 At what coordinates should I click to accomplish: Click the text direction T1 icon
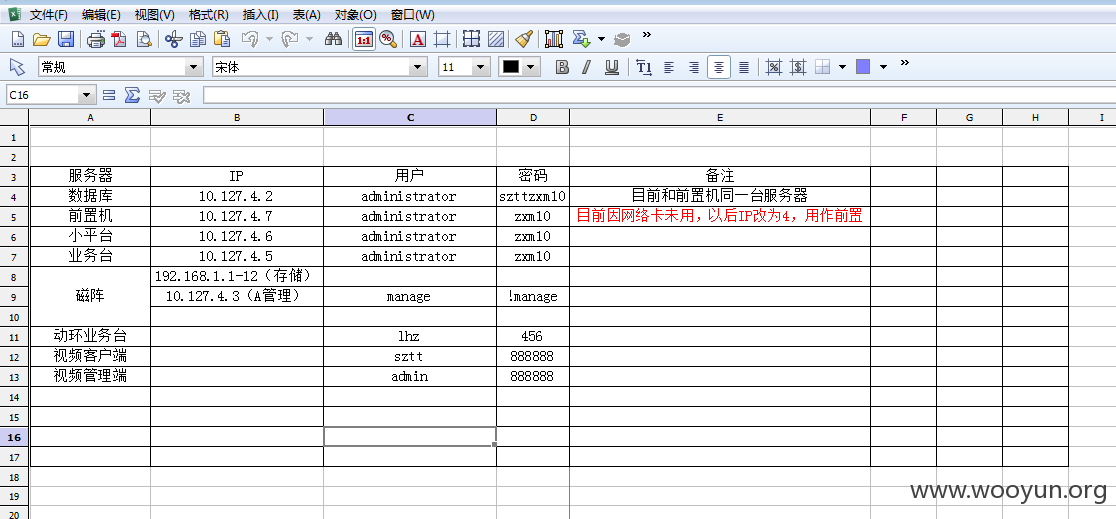(643, 67)
